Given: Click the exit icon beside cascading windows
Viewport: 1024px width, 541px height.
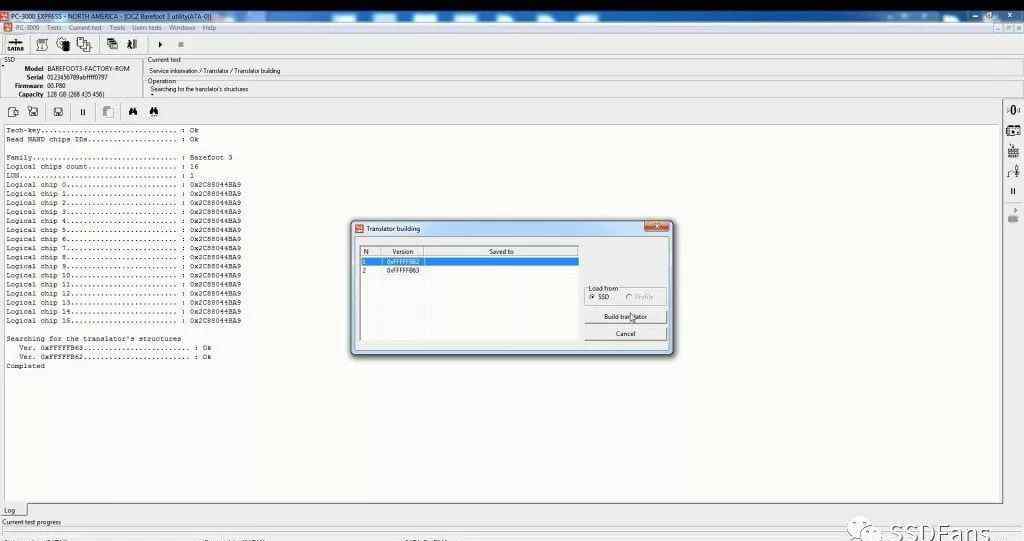Looking at the screenshot, I should pos(132,44).
